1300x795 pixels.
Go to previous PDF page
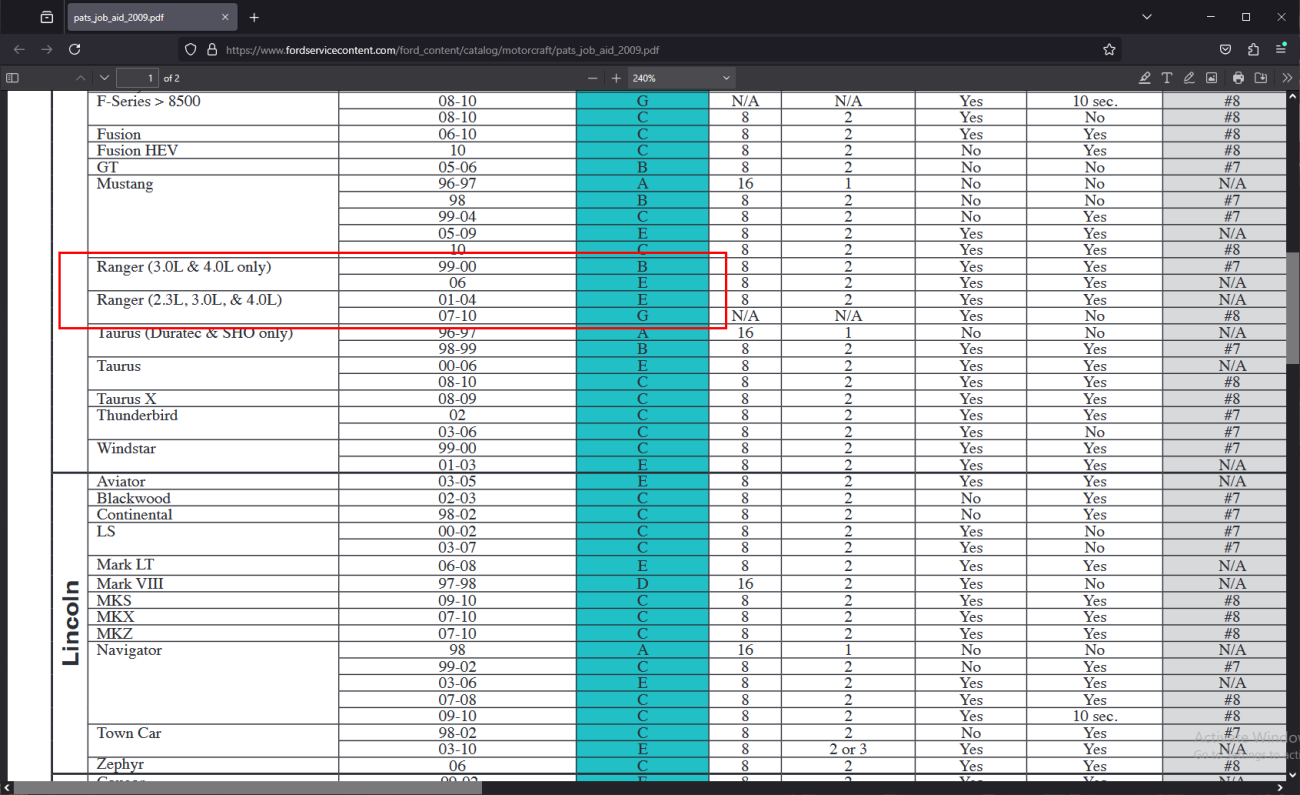pos(81,78)
